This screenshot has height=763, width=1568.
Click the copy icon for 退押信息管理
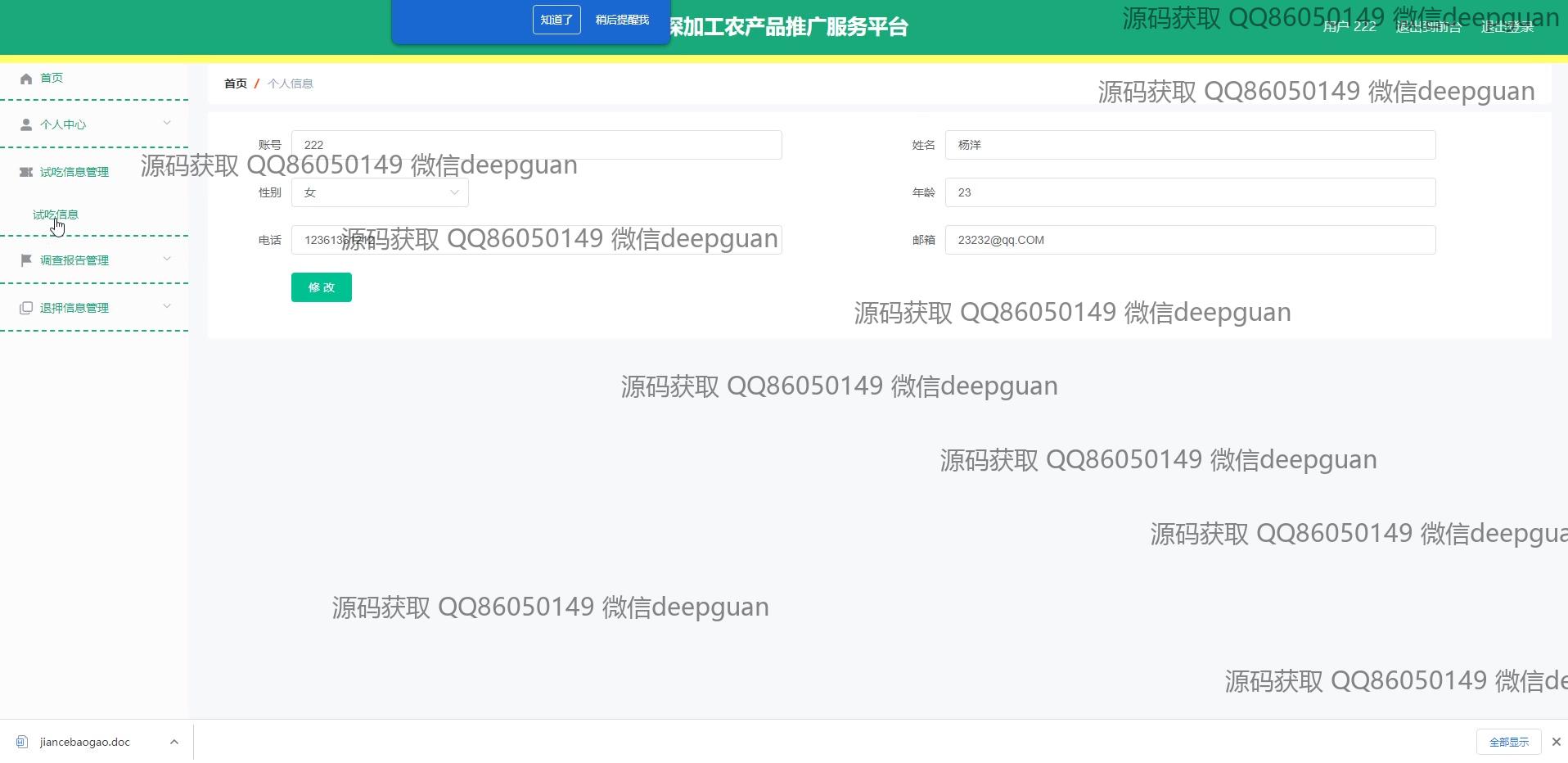26,308
